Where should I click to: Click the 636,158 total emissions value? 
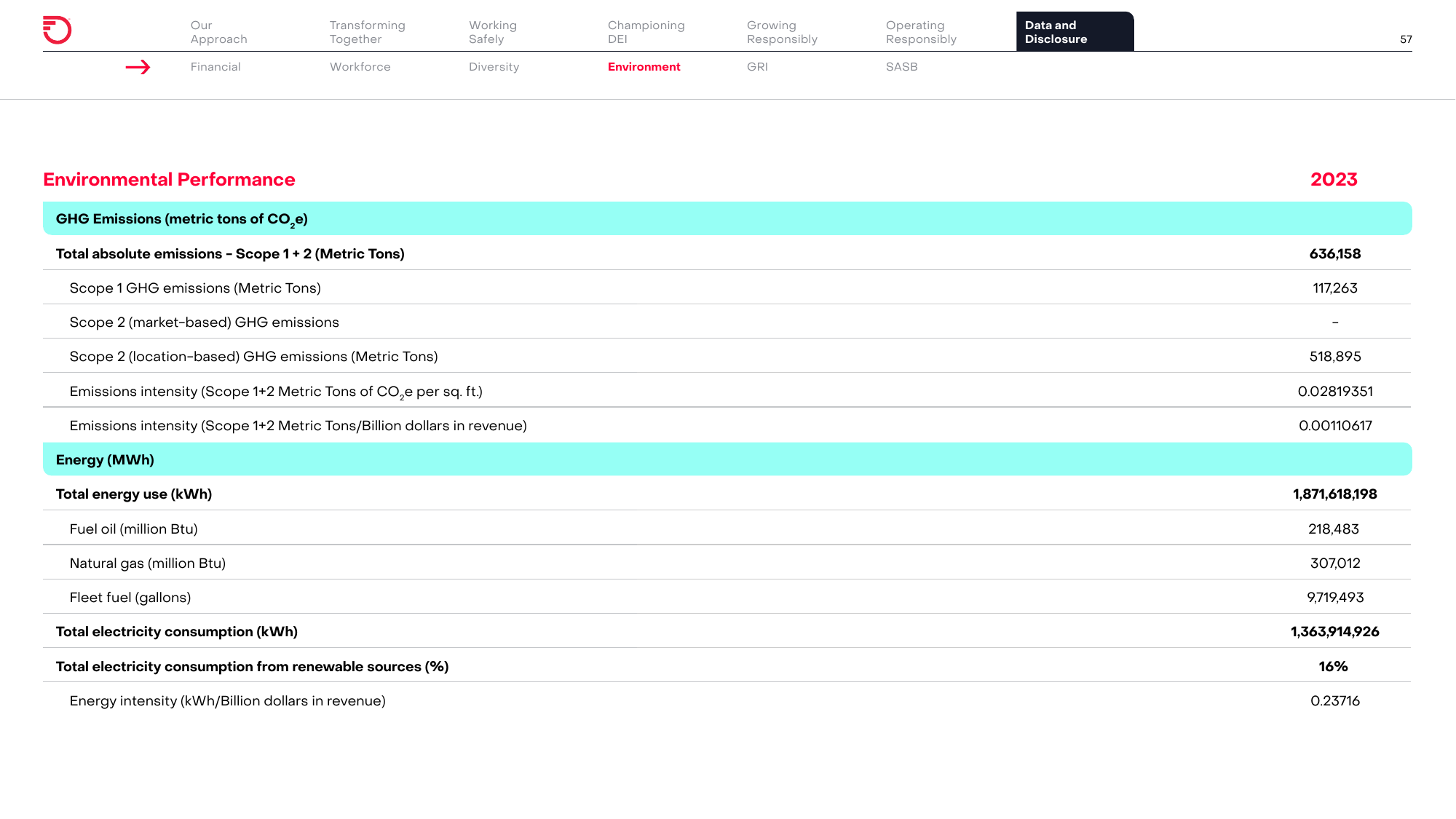click(1334, 254)
